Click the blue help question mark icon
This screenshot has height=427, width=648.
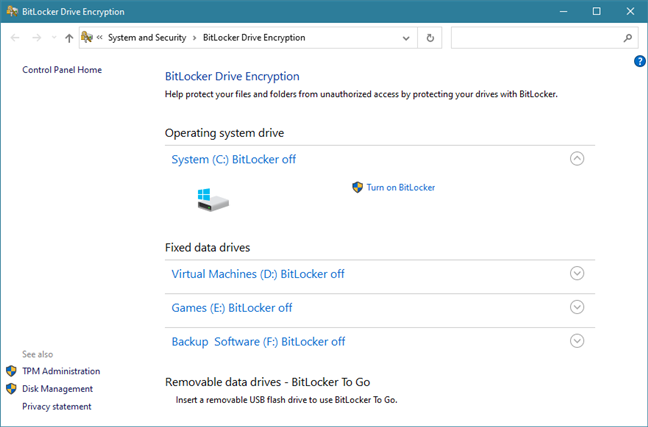639,61
